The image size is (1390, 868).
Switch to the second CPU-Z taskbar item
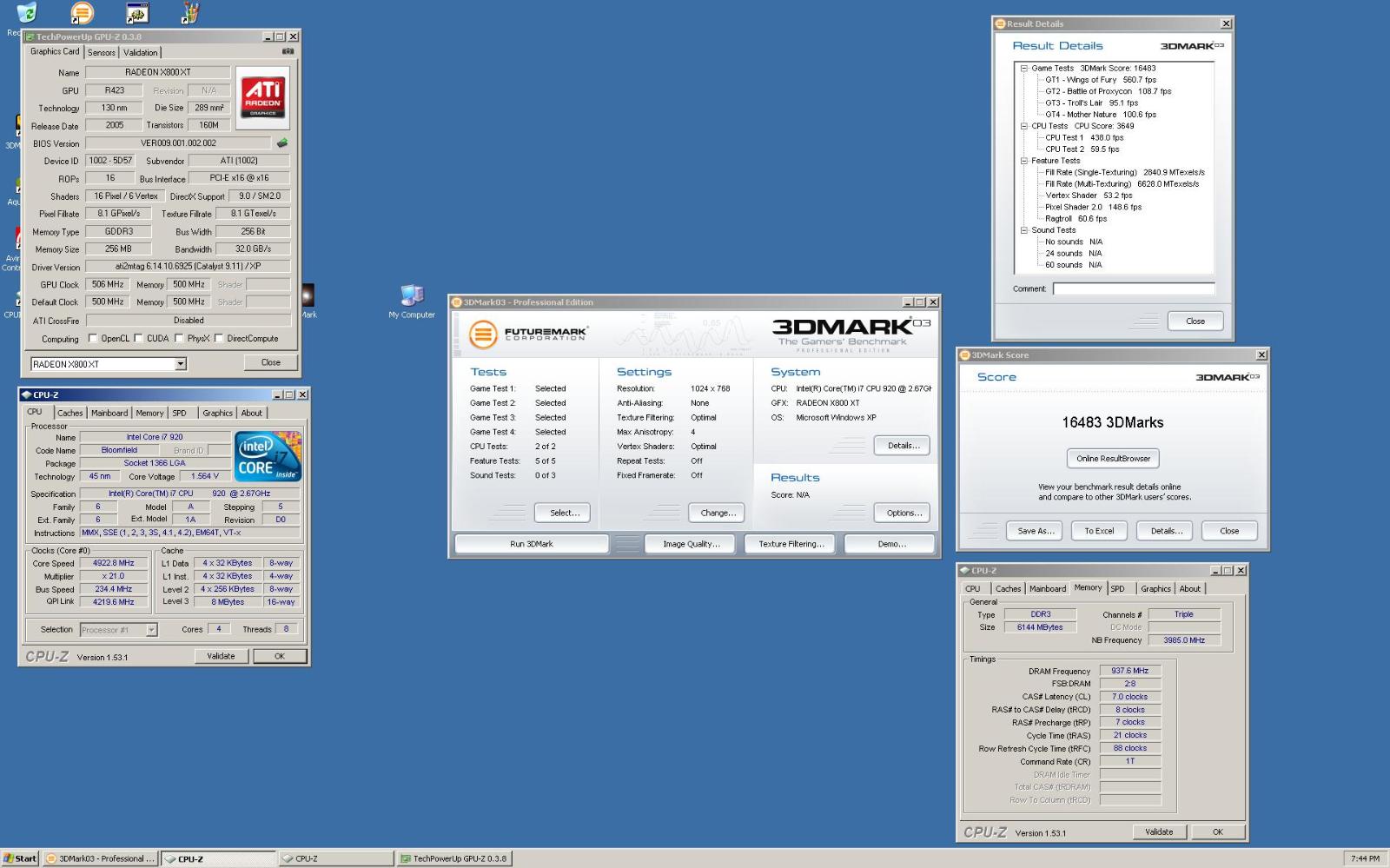click(x=335, y=858)
